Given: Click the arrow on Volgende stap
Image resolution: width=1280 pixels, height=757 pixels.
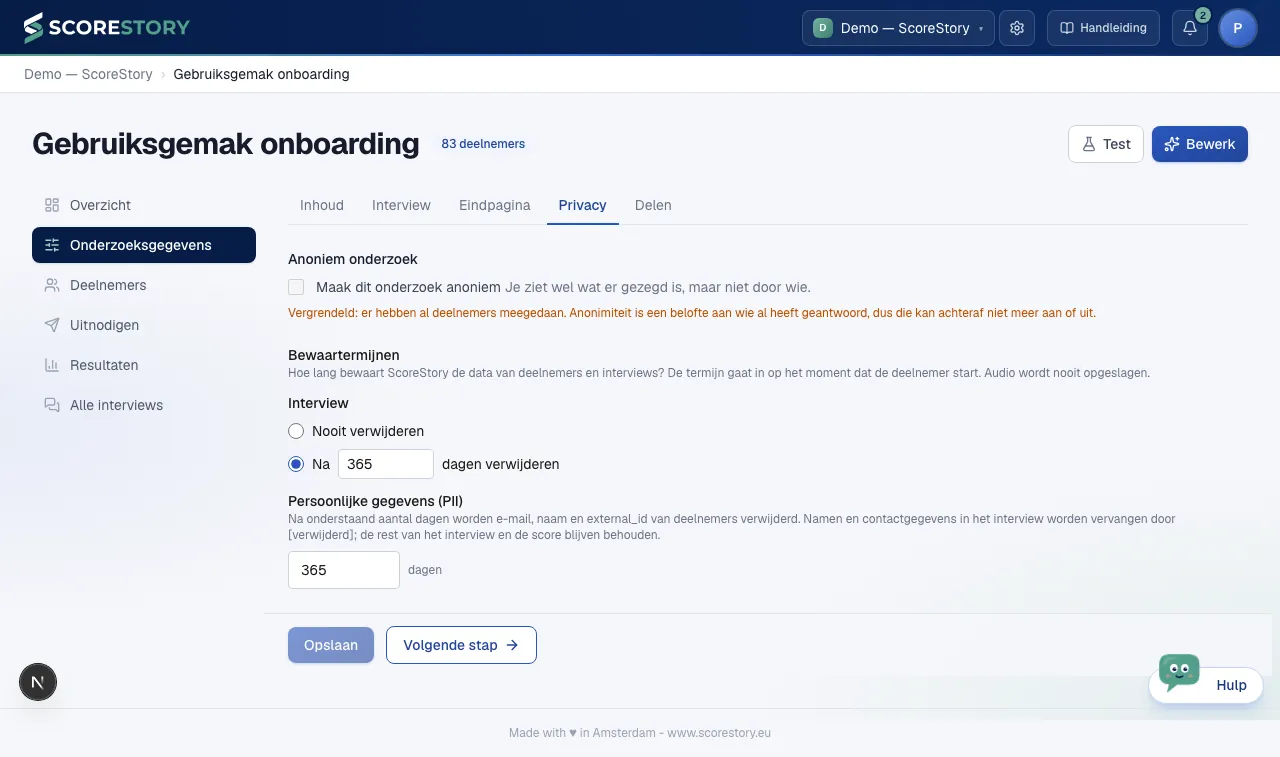Looking at the screenshot, I should [512, 645].
